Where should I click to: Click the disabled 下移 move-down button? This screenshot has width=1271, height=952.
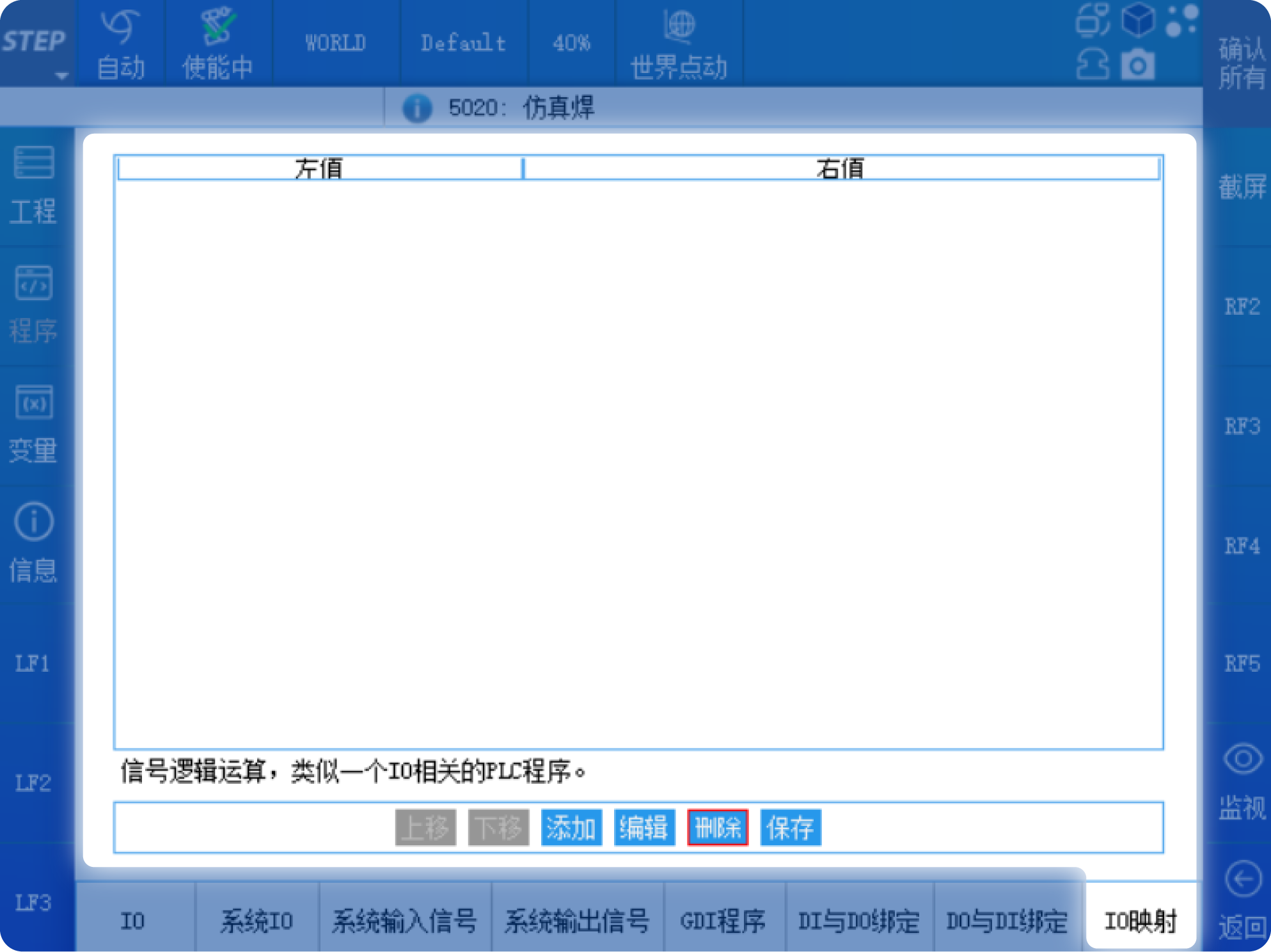coord(498,828)
